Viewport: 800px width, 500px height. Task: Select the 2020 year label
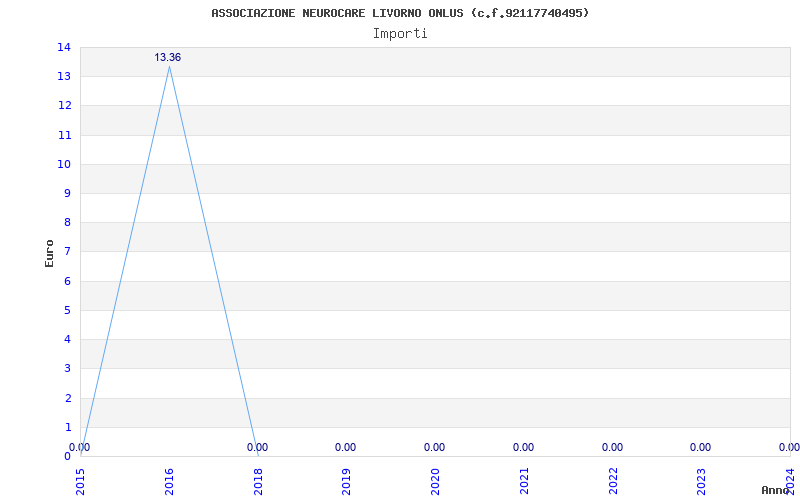click(436, 482)
